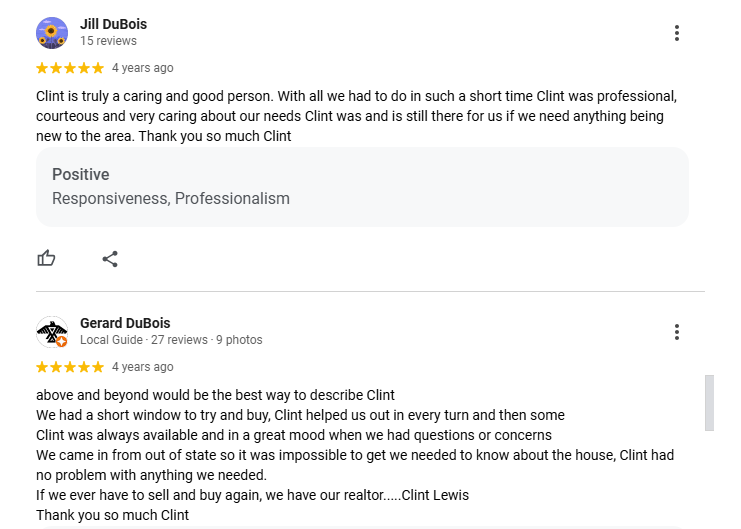Viewport: 741px width, 529px height.
Task: Open Jill DuBois's reviewer profile name
Action: pos(113,24)
